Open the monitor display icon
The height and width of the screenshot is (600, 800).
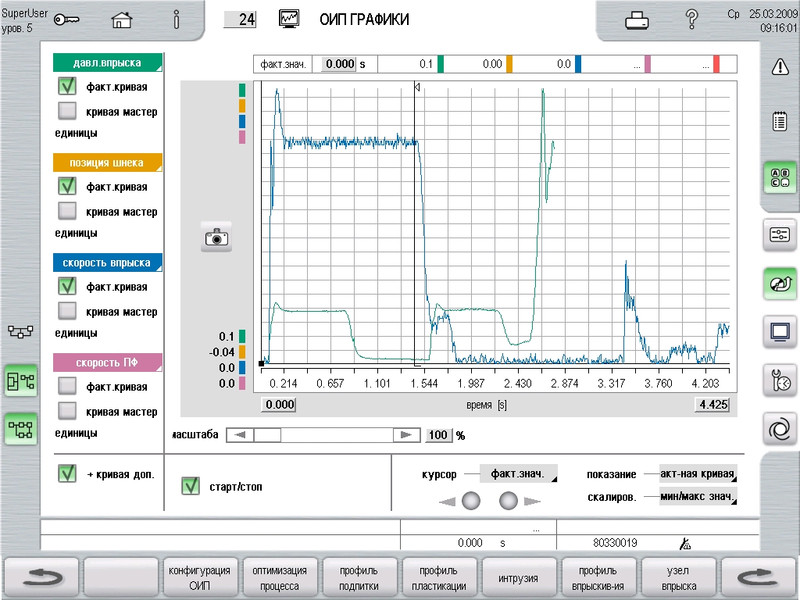[x=780, y=332]
